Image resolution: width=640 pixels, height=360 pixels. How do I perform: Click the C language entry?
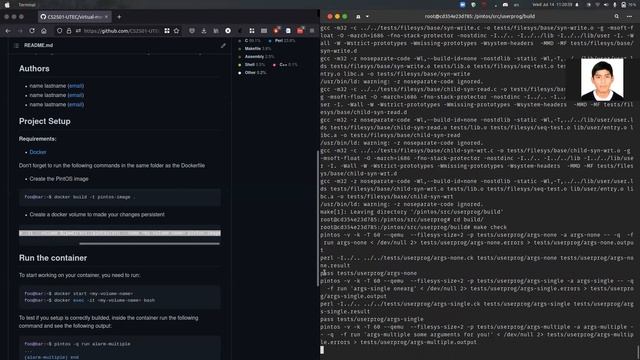point(250,41)
